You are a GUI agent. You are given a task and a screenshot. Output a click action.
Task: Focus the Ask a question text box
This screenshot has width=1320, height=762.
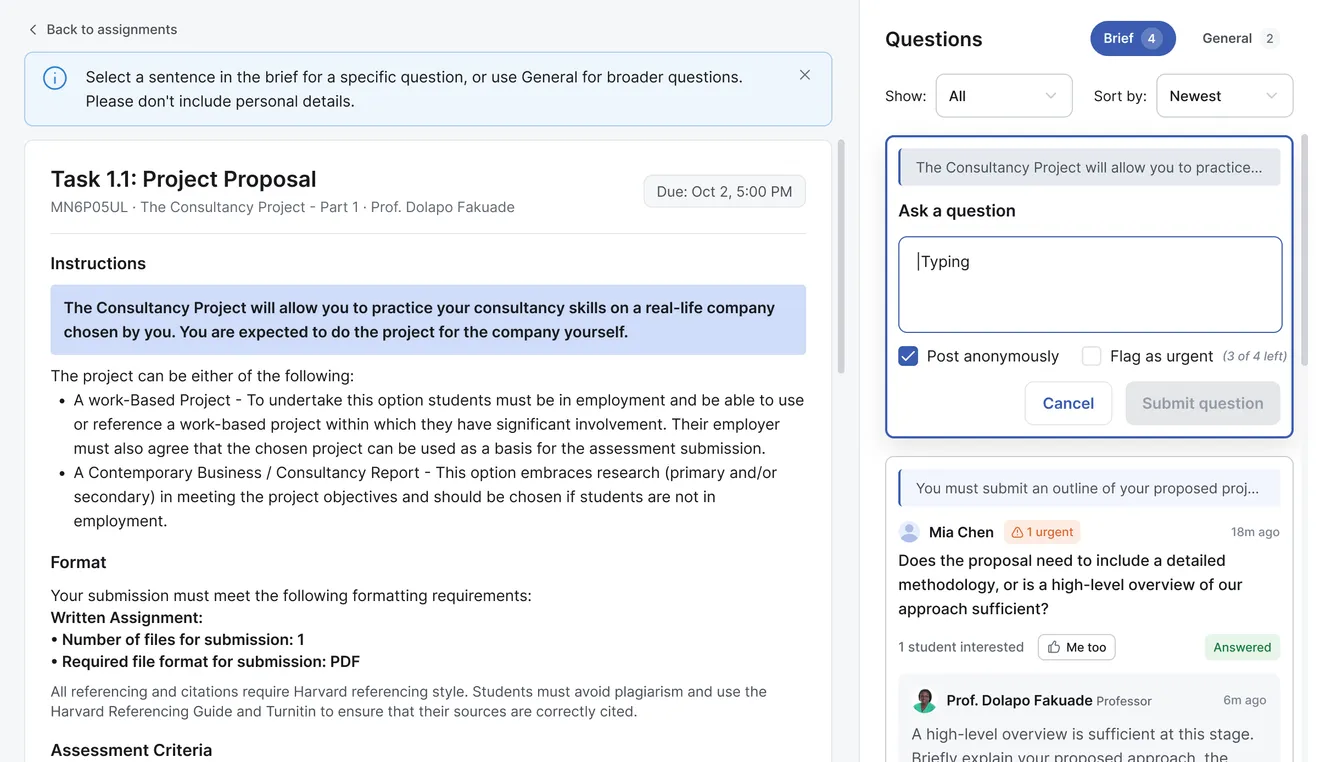[1090, 285]
